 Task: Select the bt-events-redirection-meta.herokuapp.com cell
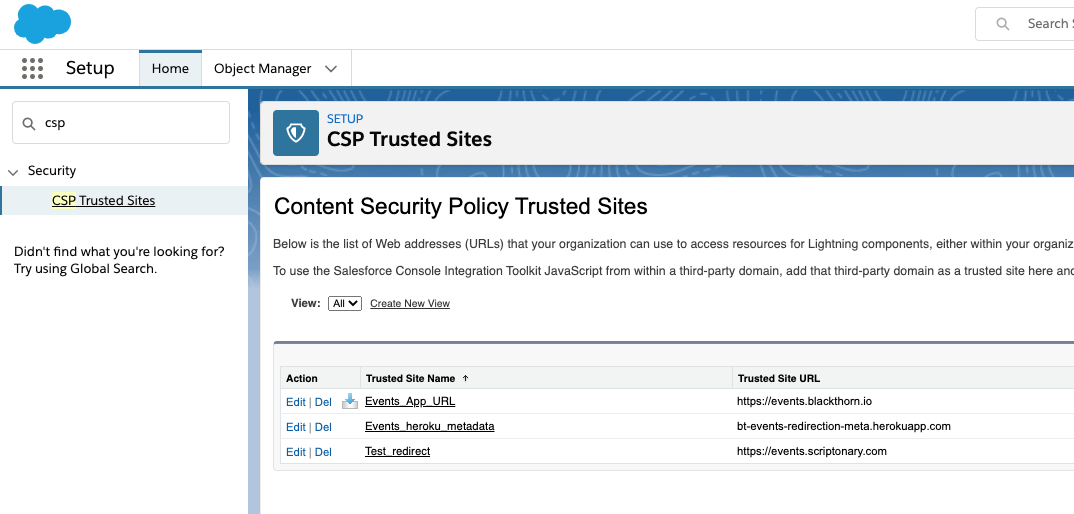point(844,426)
